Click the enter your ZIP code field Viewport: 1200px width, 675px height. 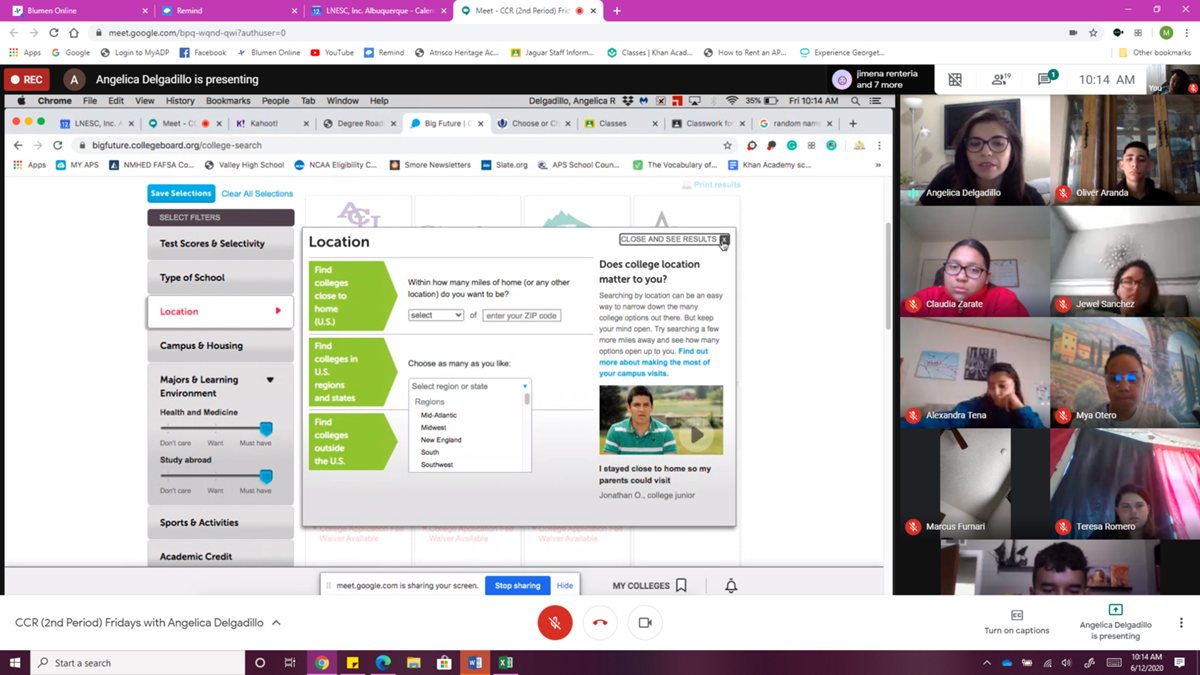pos(521,315)
